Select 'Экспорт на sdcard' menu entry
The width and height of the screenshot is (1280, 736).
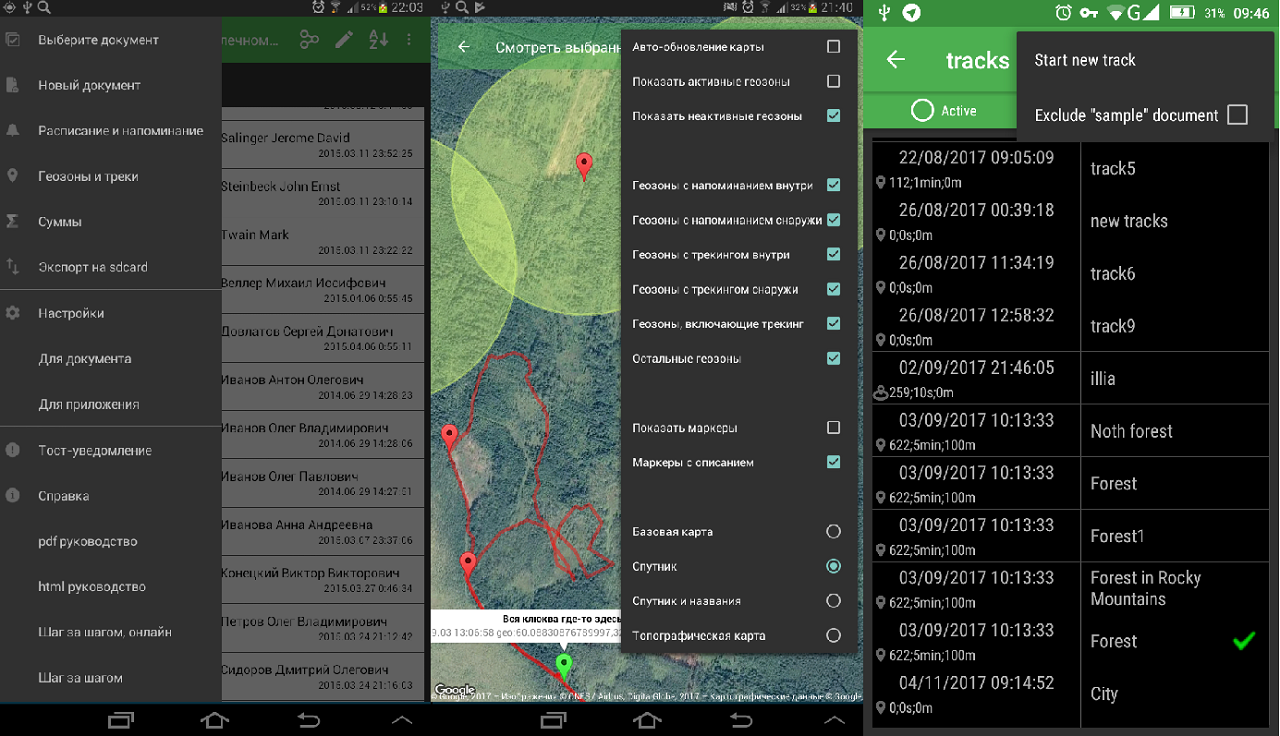click(93, 268)
